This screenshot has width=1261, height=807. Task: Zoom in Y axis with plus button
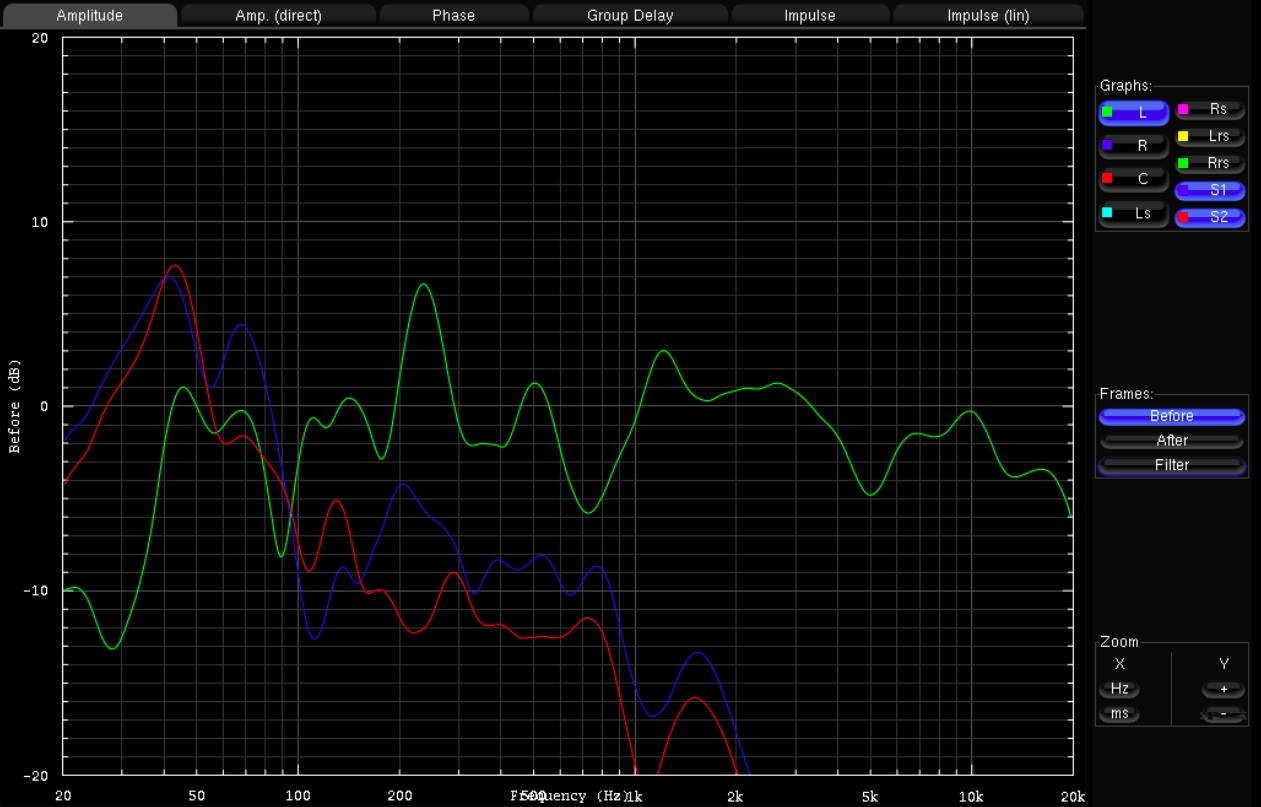click(x=1223, y=689)
